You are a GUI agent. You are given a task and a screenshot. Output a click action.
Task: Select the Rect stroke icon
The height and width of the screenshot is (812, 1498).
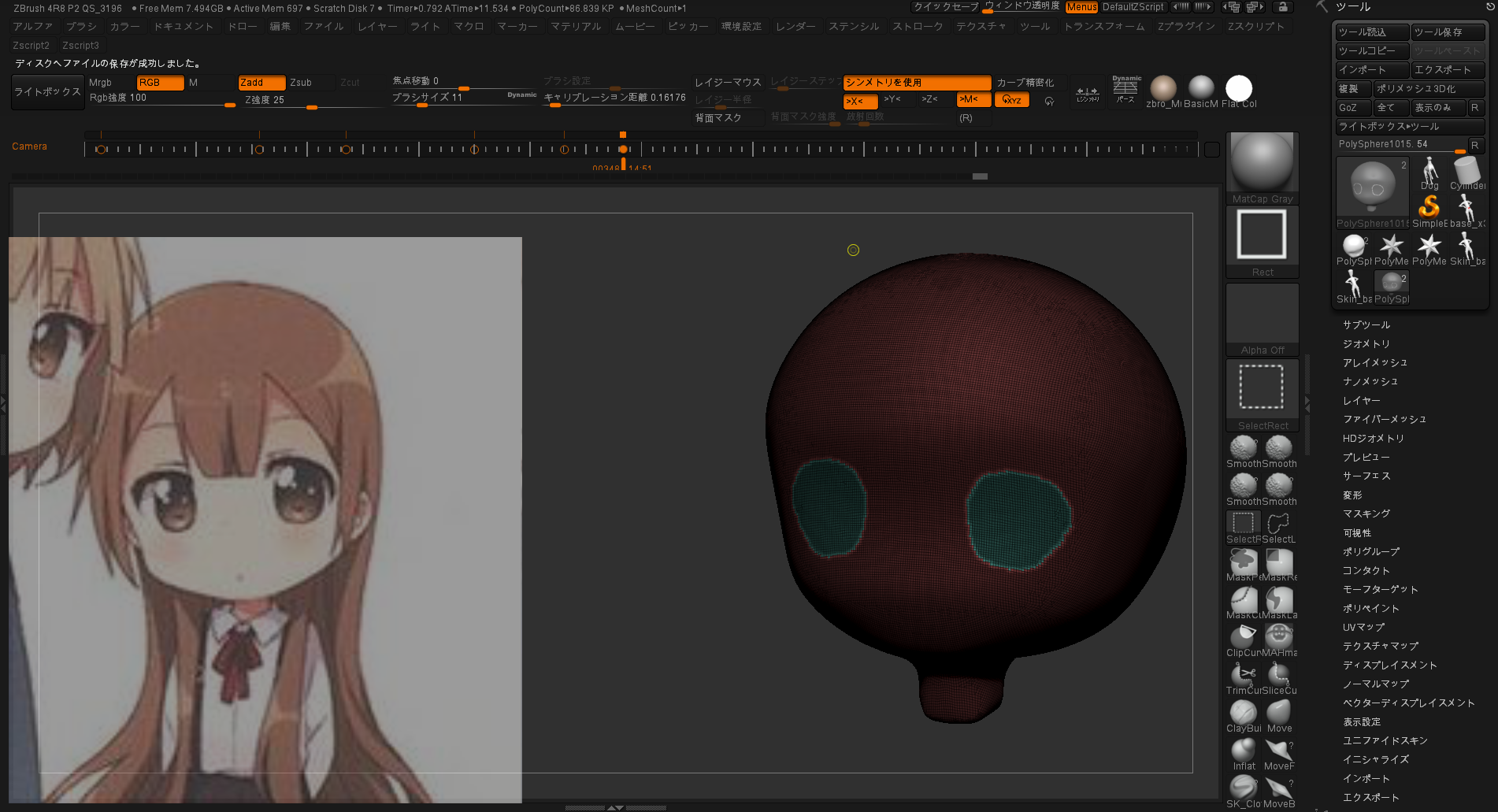(1262, 236)
